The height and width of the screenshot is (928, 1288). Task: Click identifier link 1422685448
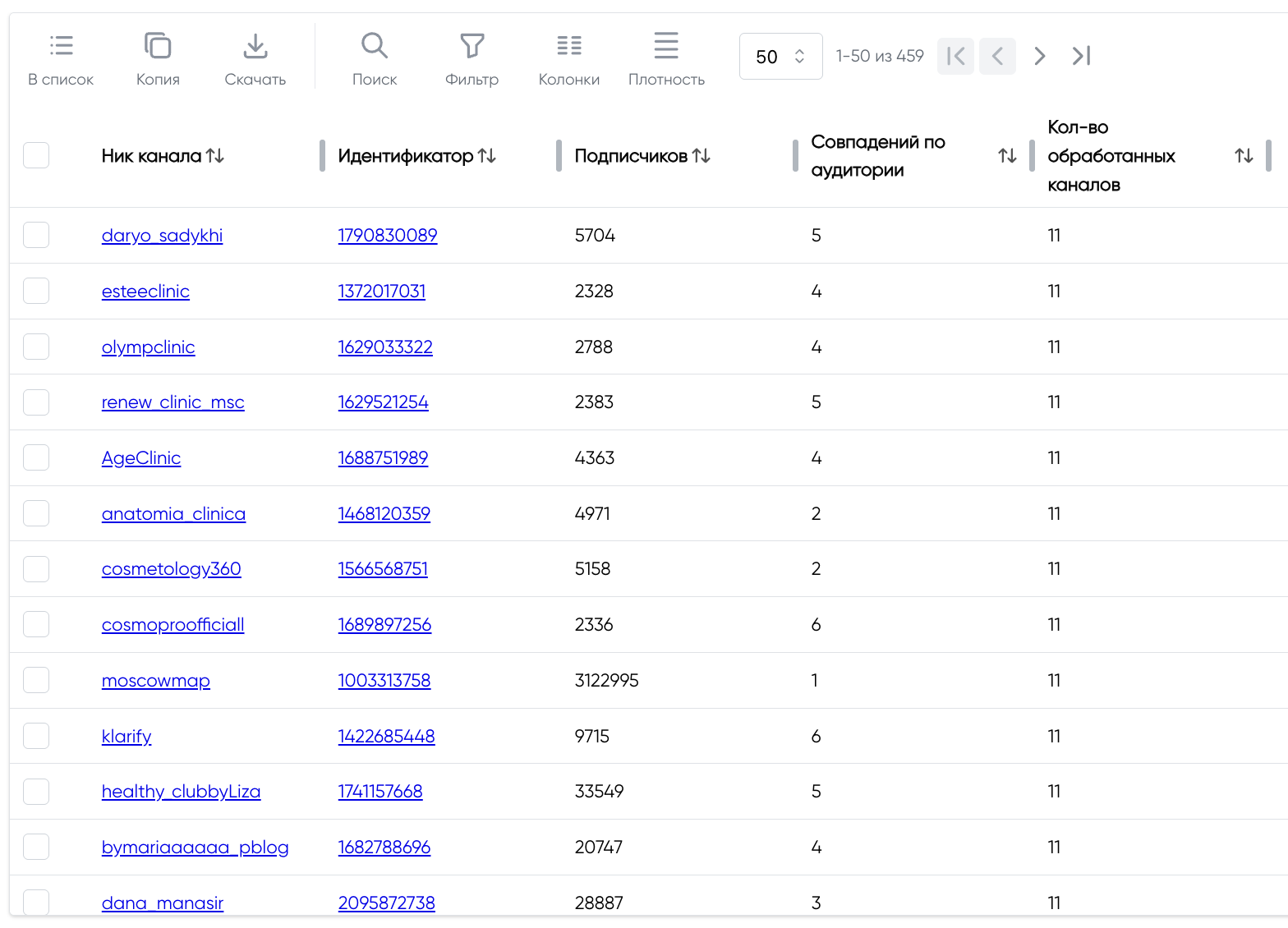pyautogui.click(x=386, y=737)
